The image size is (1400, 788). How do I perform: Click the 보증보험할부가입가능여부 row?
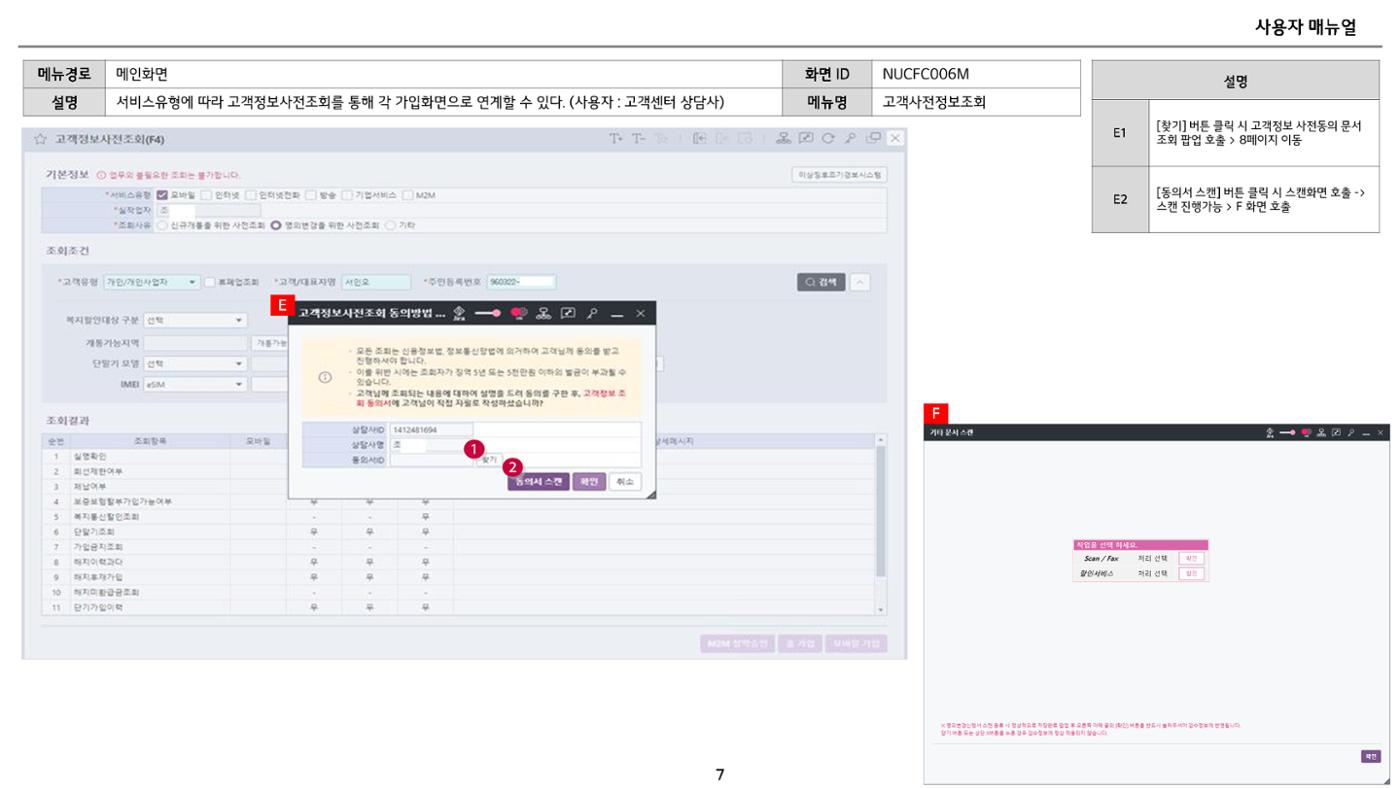click(x=460, y=501)
